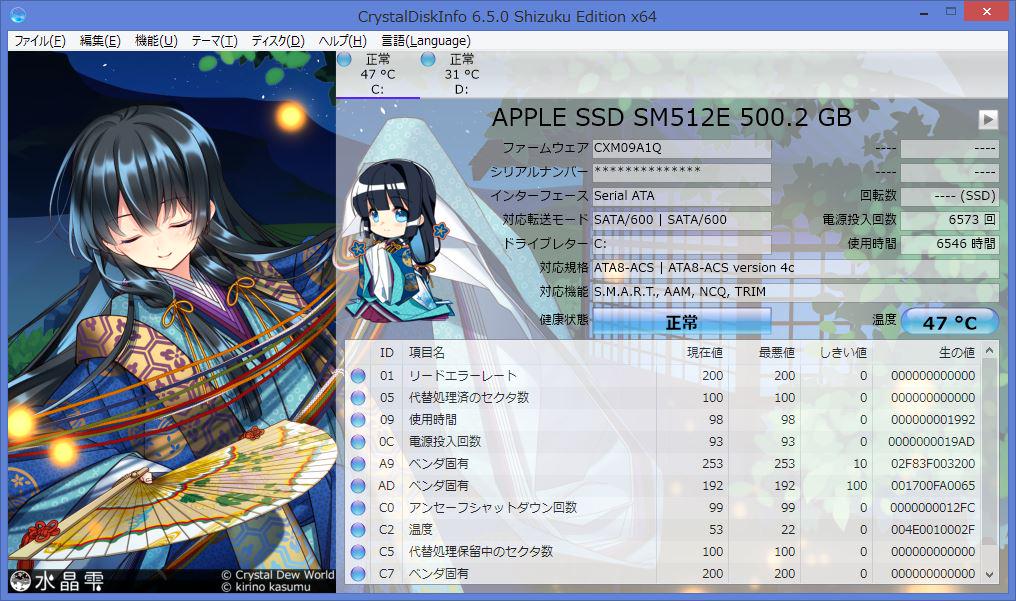Open the 機能(U) menu
The image size is (1016, 601).
point(155,41)
